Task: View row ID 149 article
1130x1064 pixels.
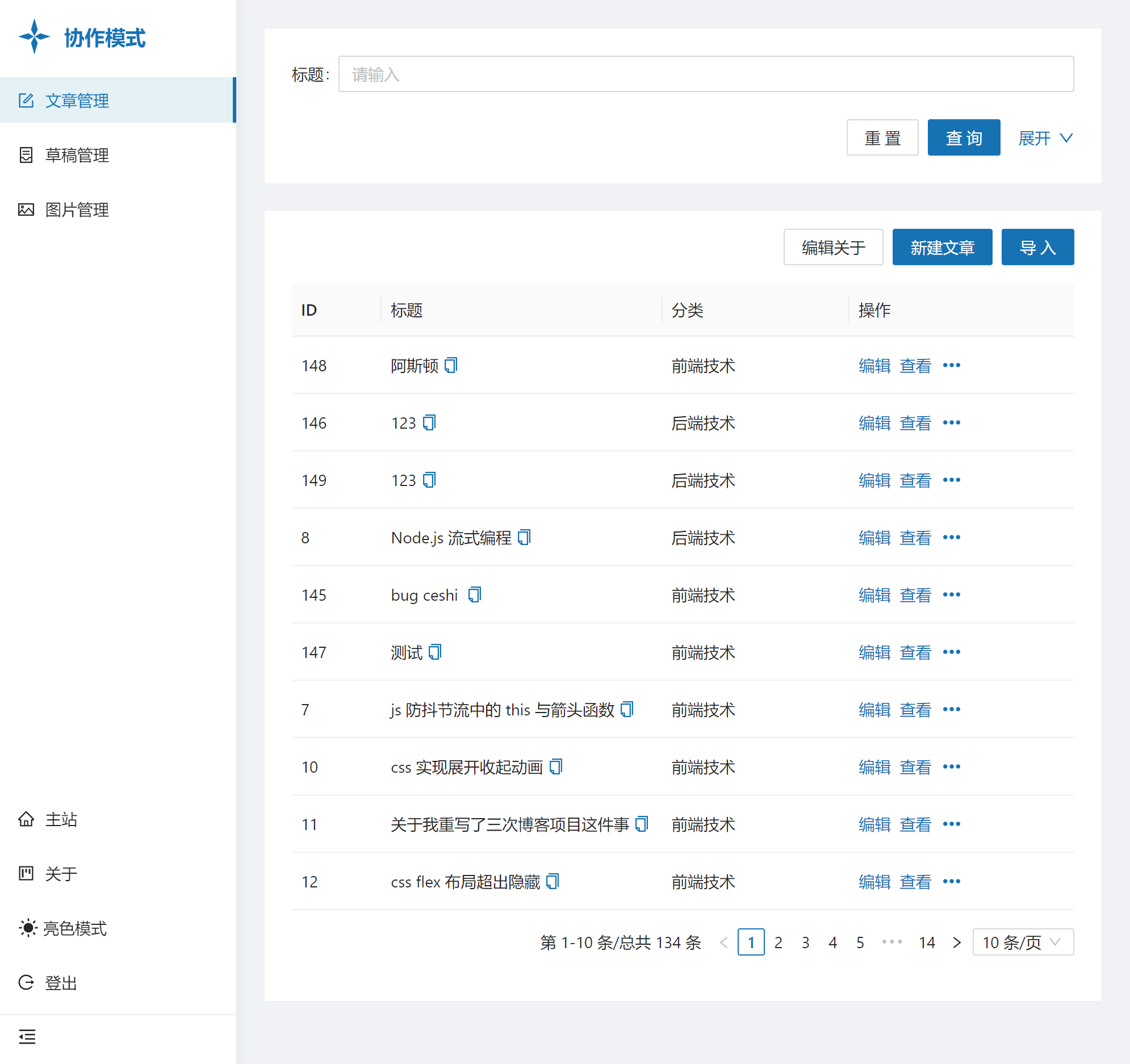Action: [915, 480]
